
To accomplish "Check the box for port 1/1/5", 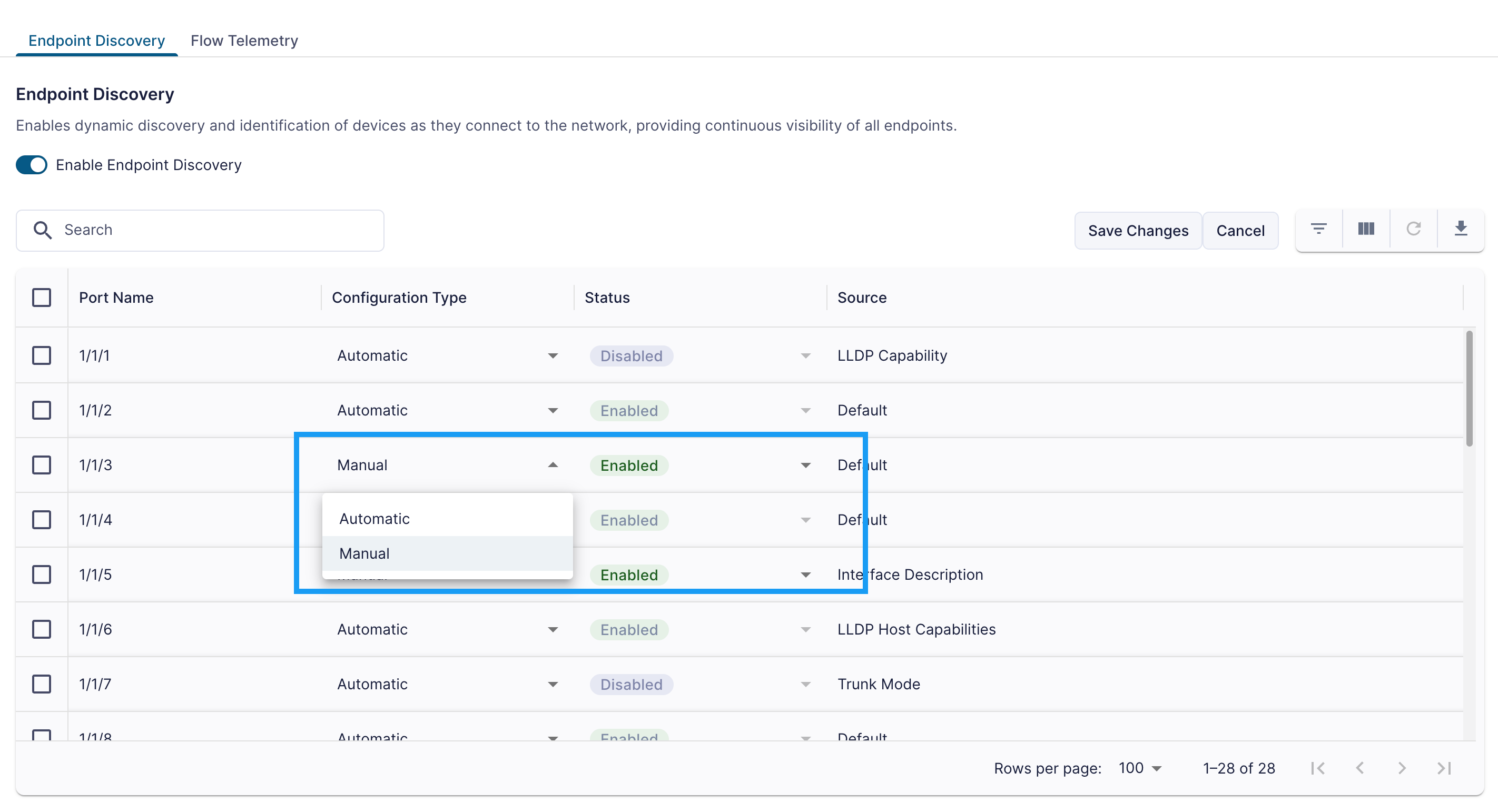I will (41, 575).
